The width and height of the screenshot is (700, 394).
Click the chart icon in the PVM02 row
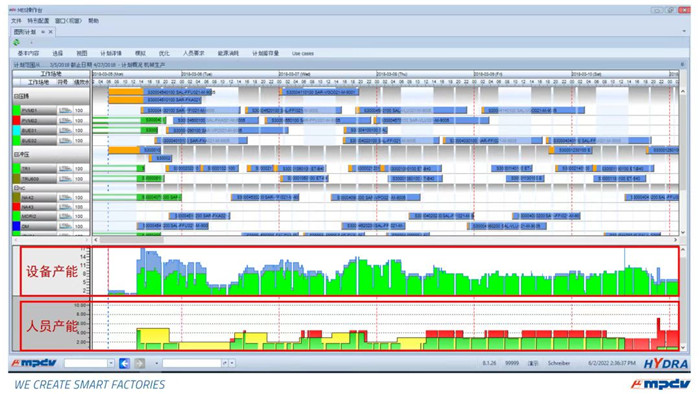pyautogui.click(x=65, y=120)
